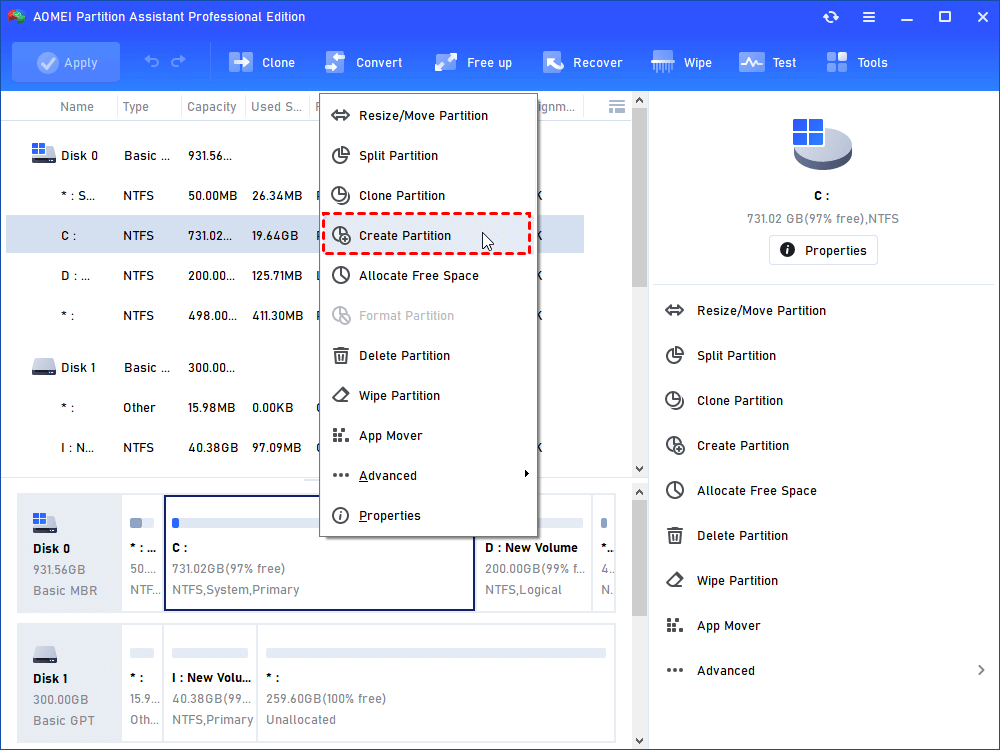The width and height of the screenshot is (1000, 750).
Task: Open the Test toolbar tool
Action: (x=767, y=62)
